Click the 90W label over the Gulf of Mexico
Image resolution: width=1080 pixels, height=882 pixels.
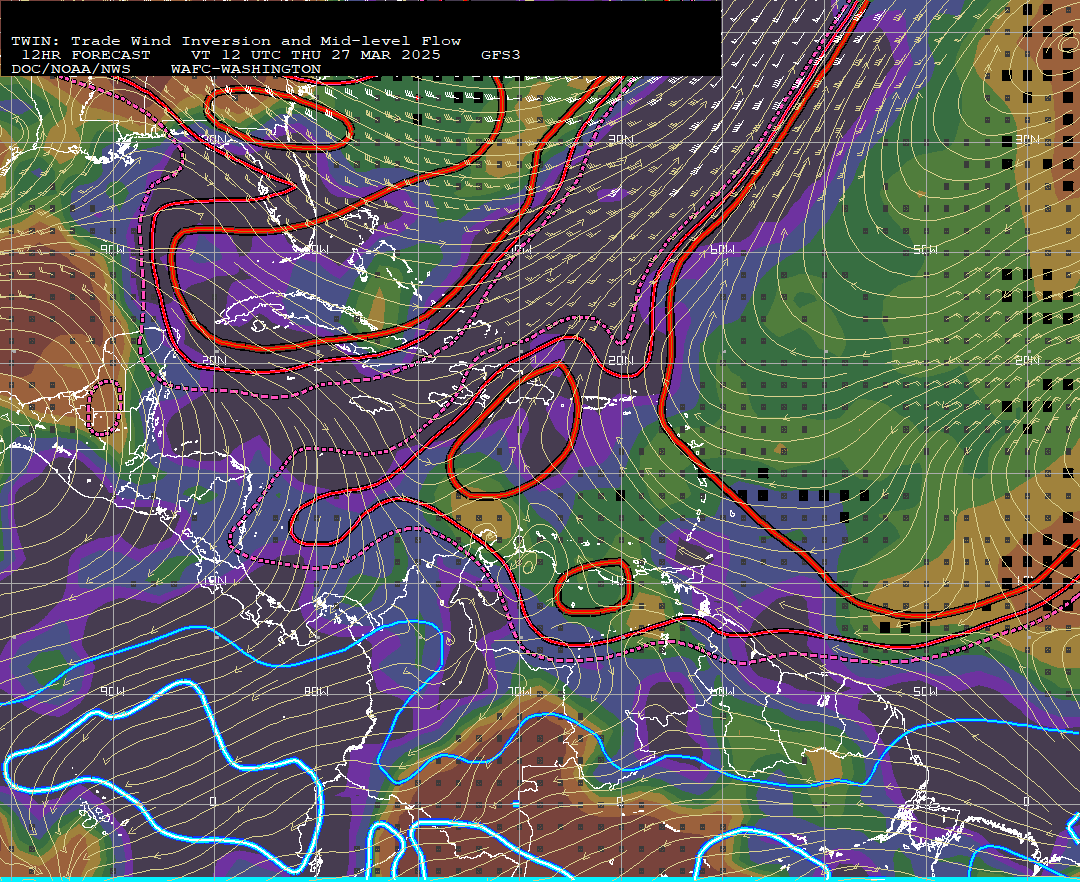tap(113, 249)
